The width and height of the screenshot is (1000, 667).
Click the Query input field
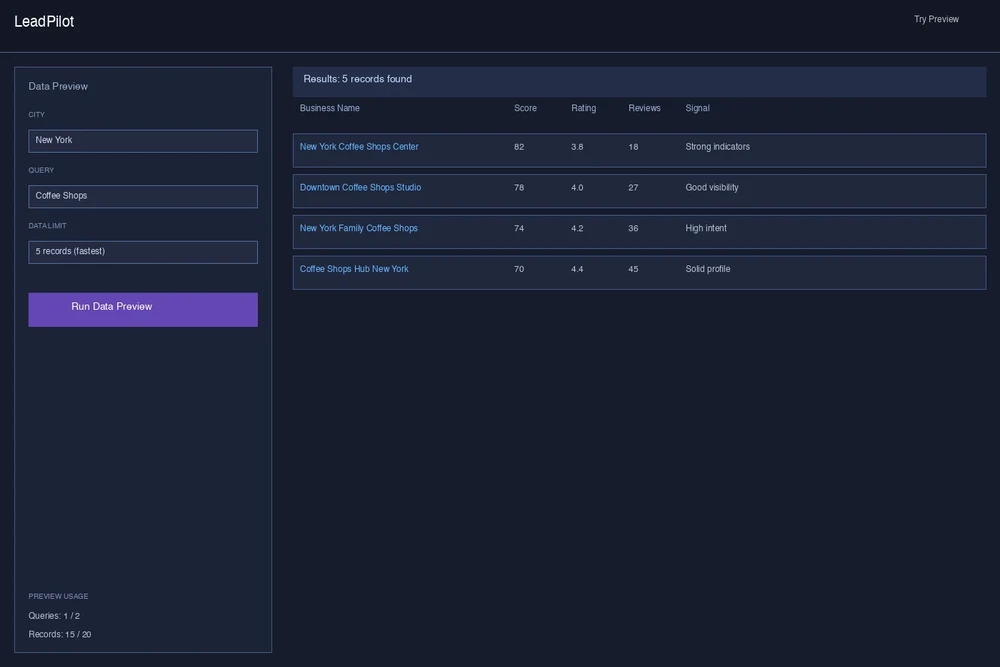[143, 196]
